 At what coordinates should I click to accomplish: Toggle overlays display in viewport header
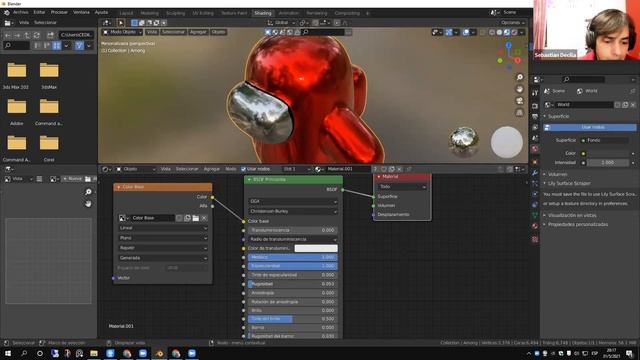pos(466,32)
